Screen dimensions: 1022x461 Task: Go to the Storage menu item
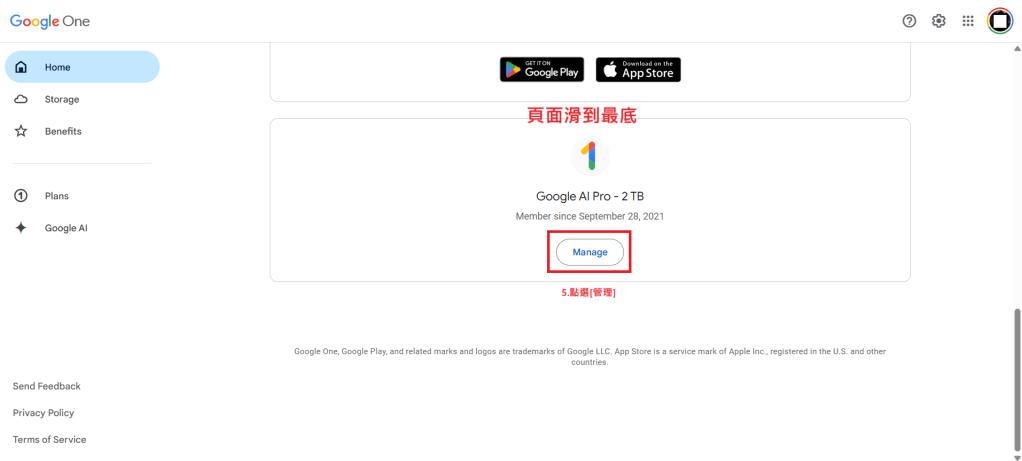click(x=62, y=99)
